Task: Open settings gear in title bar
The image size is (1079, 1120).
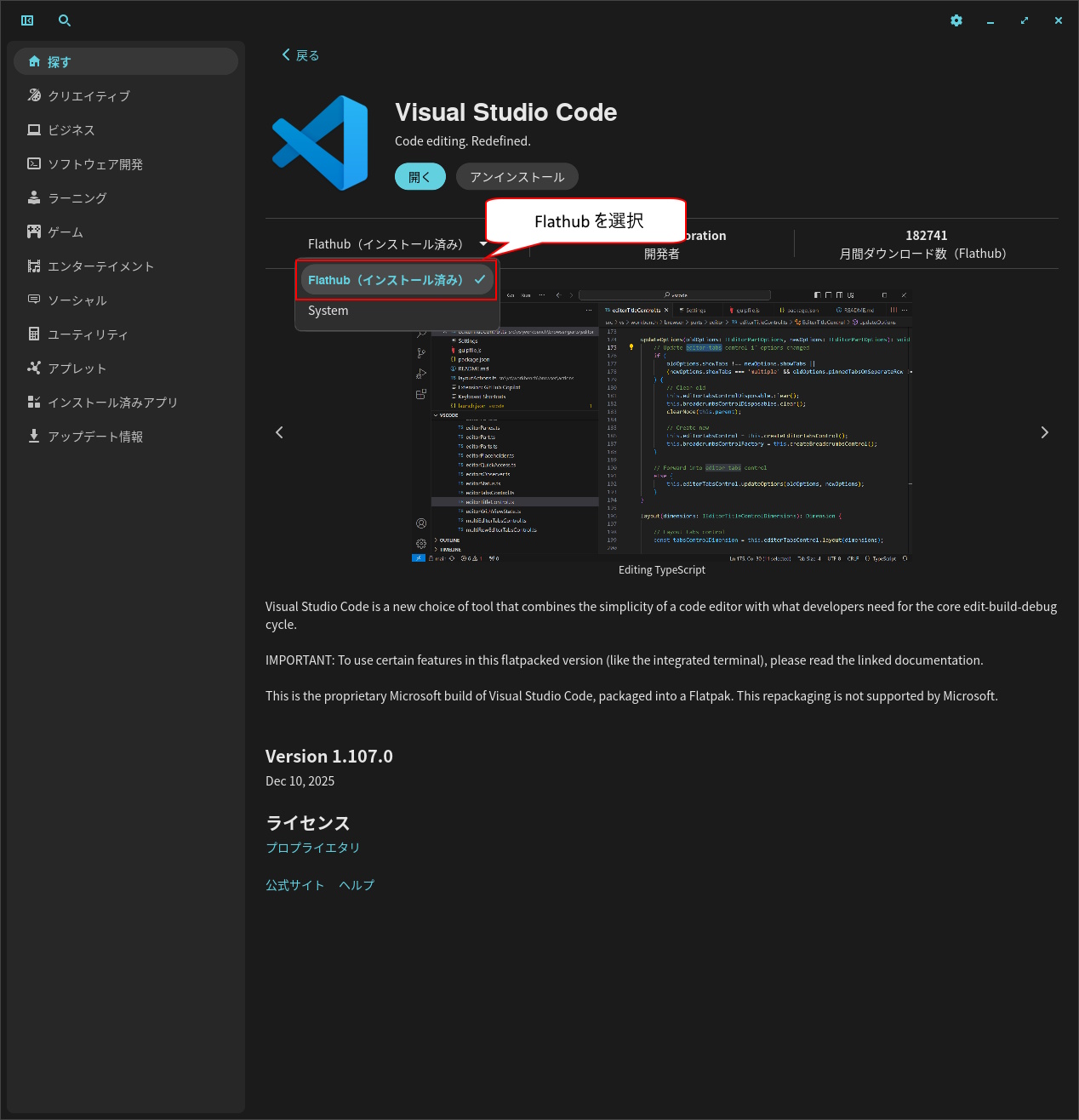Action: click(x=956, y=20)
